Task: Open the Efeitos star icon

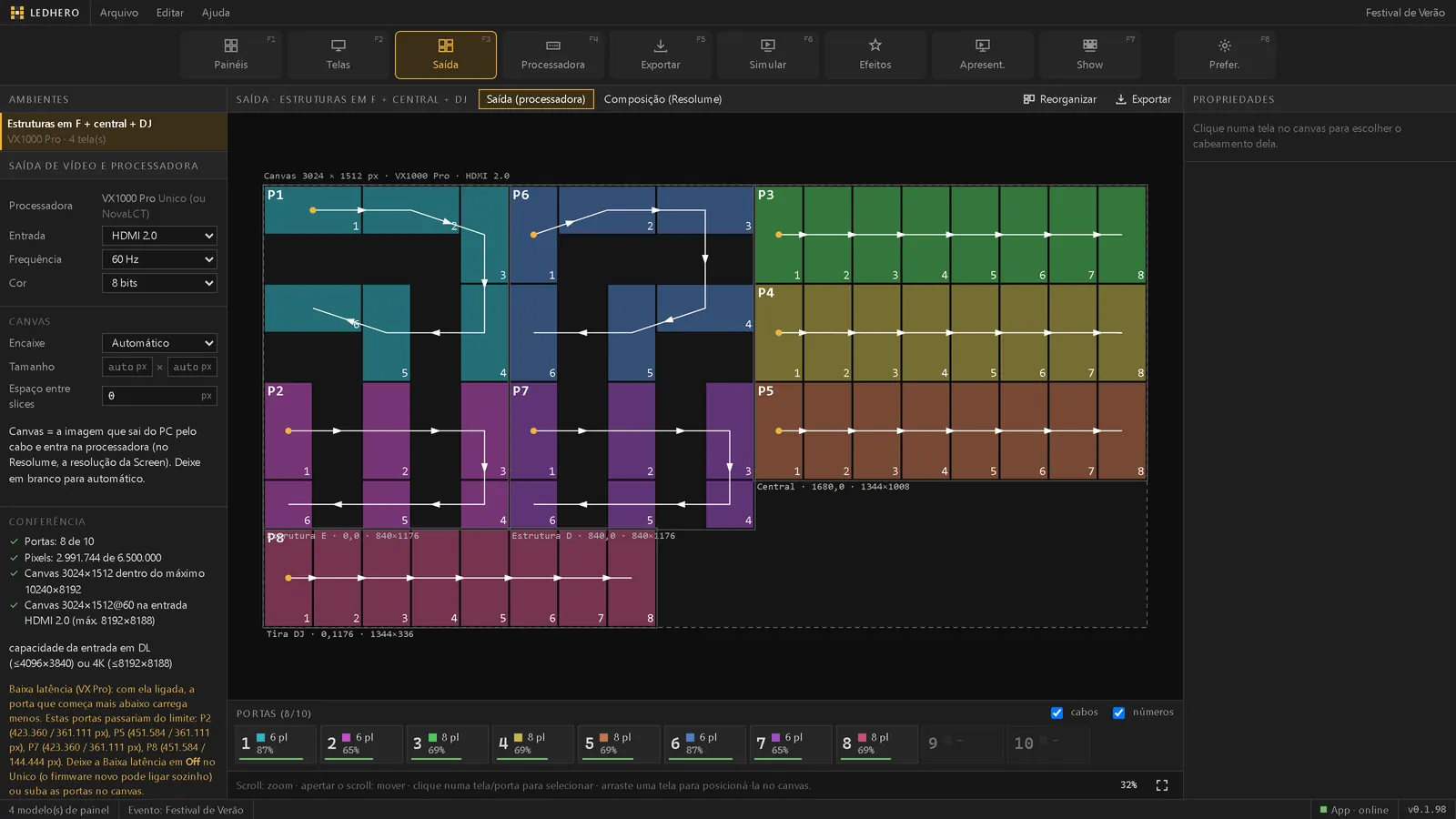Action: pos(875,45)
